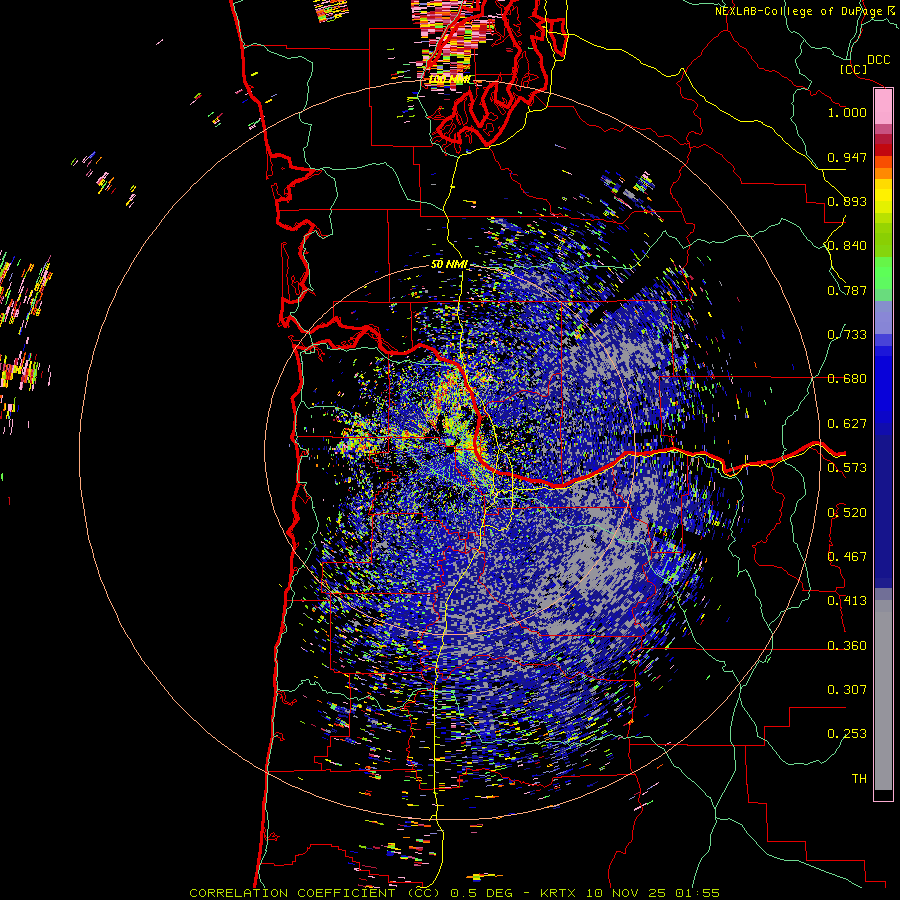Click the [CC] unit label
Viewport: 900px width, 900px height.
853,69
